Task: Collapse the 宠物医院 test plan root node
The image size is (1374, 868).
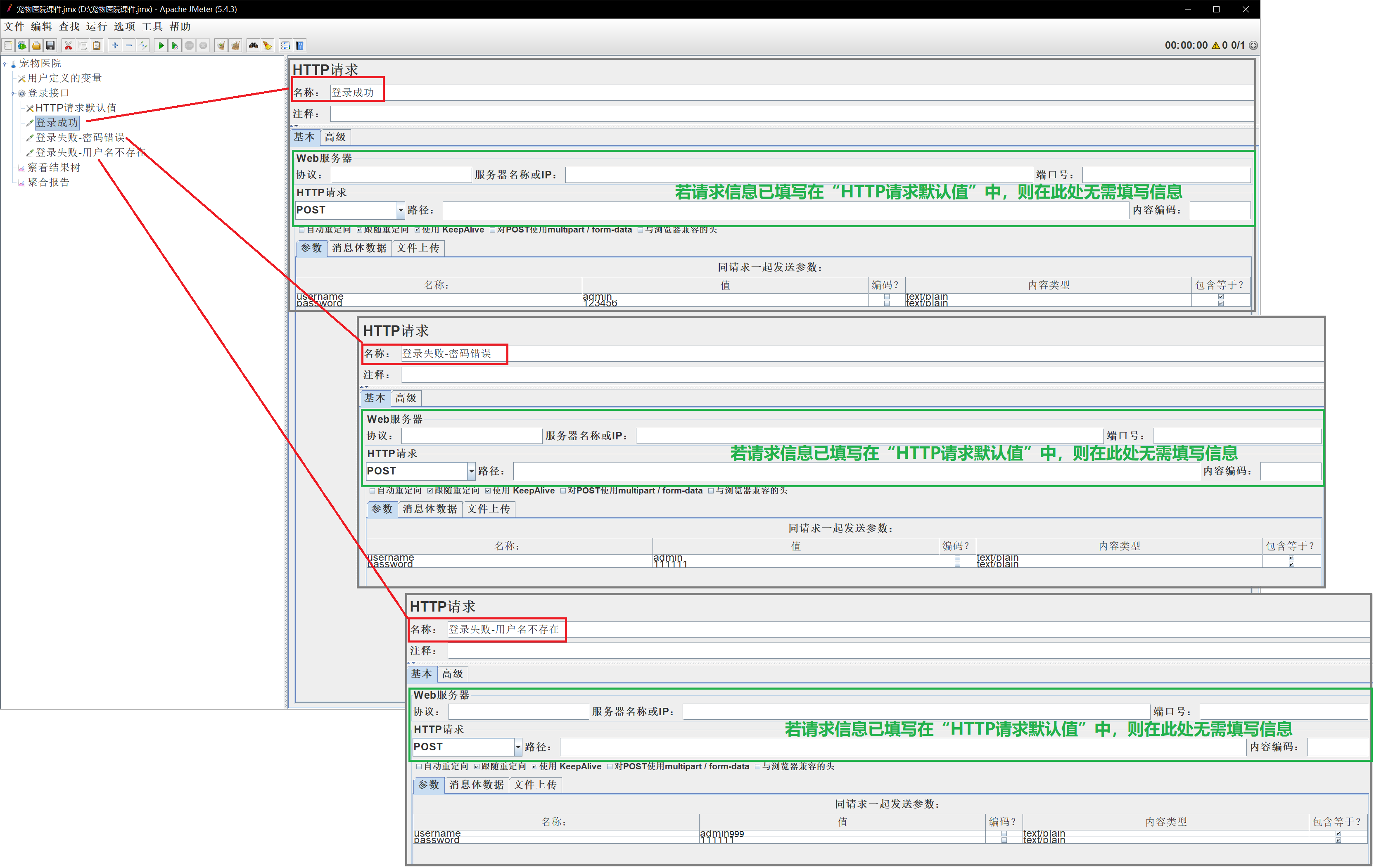Action: (5, 64)
